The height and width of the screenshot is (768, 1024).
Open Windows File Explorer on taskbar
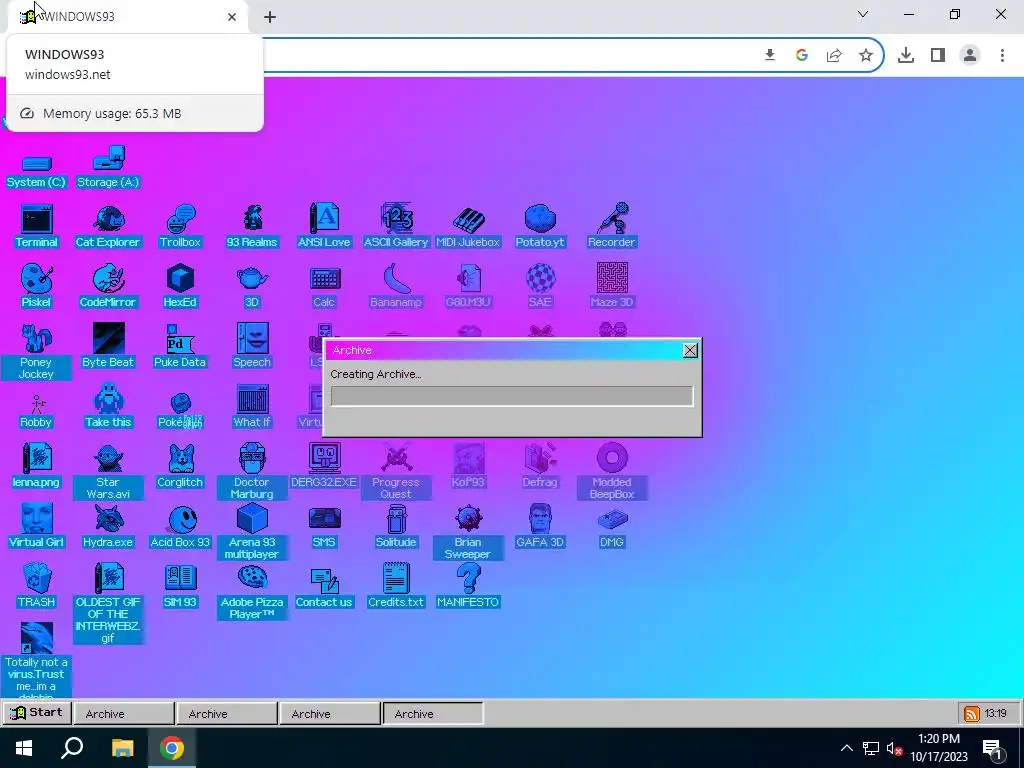pos(122,748)
